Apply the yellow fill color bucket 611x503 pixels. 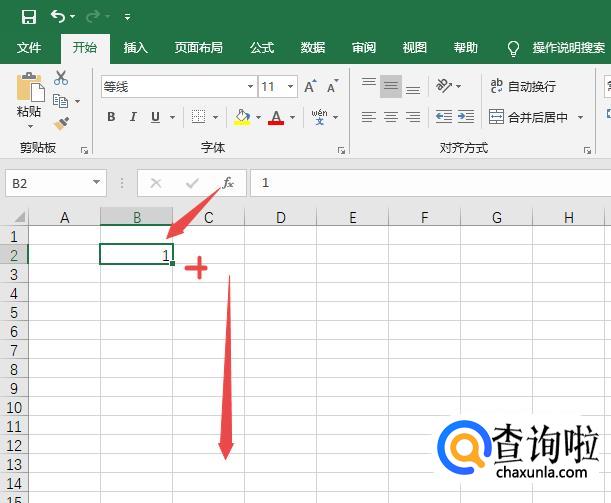242,116
